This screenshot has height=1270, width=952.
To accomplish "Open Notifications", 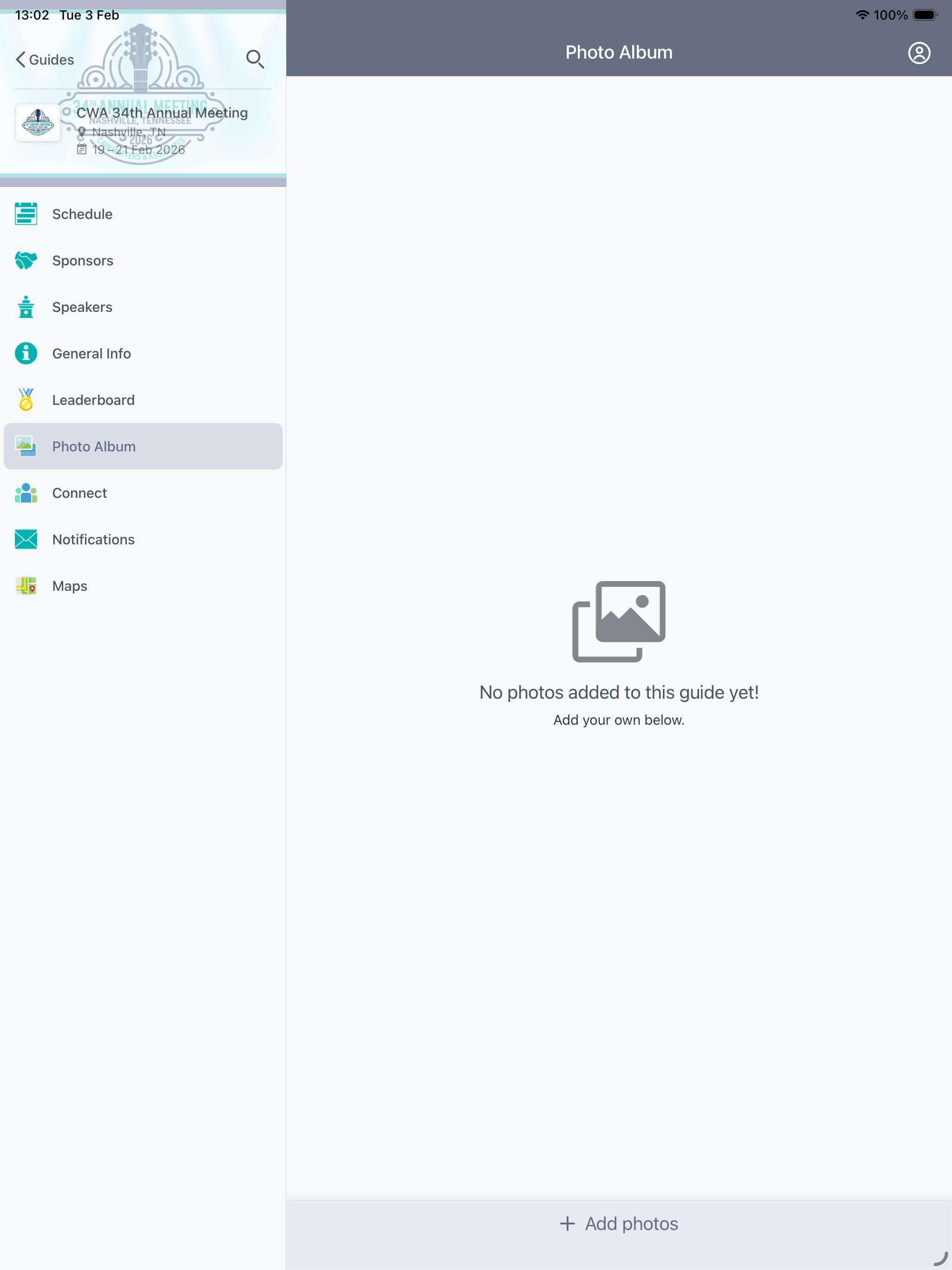I will (143, 540).
